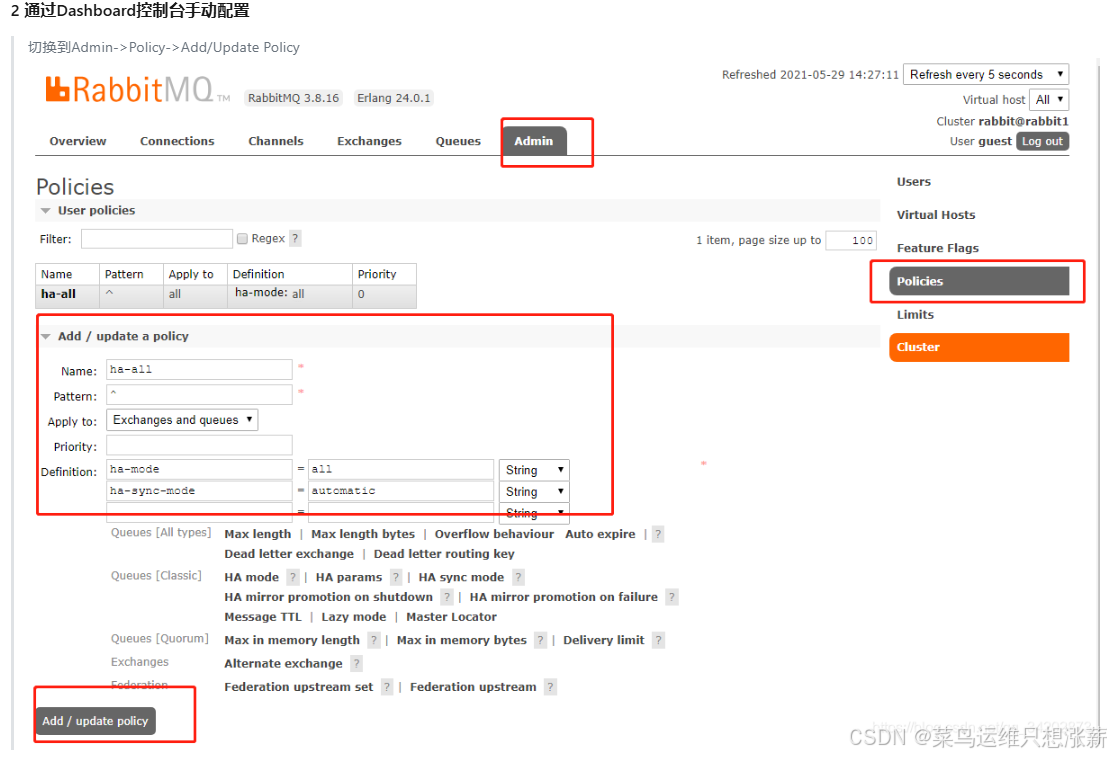The image size is (1111, 757).
Task: Open the Virtual host selector
Action: pyautogui.click(x=1049, y=100)
